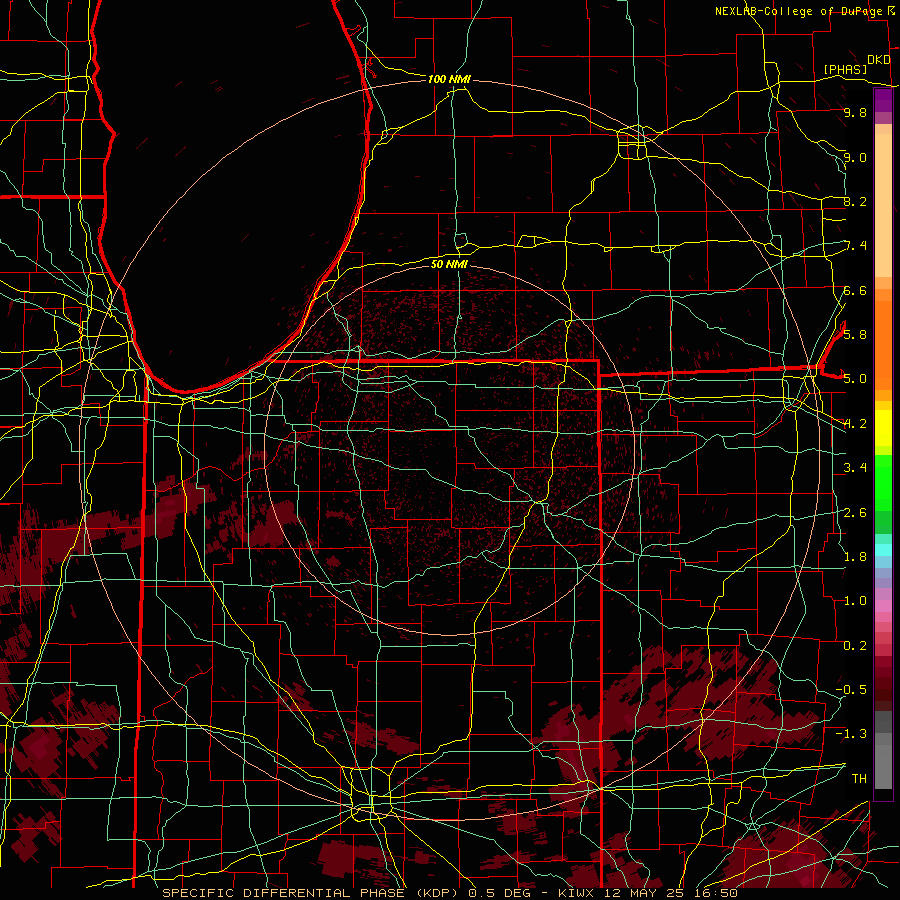
Task: Click the 100 NMI range ring label
Action: pos(449,79)
